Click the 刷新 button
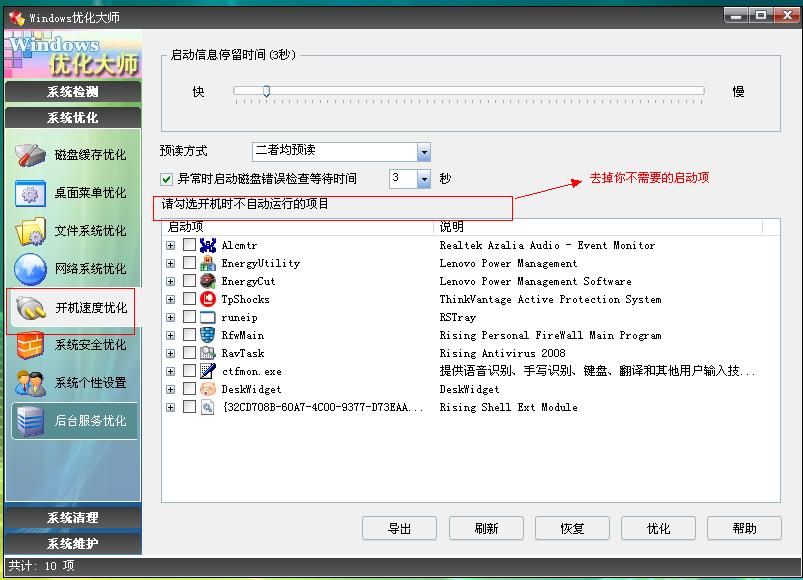This screenshot has height=580, width=803. 486,528
